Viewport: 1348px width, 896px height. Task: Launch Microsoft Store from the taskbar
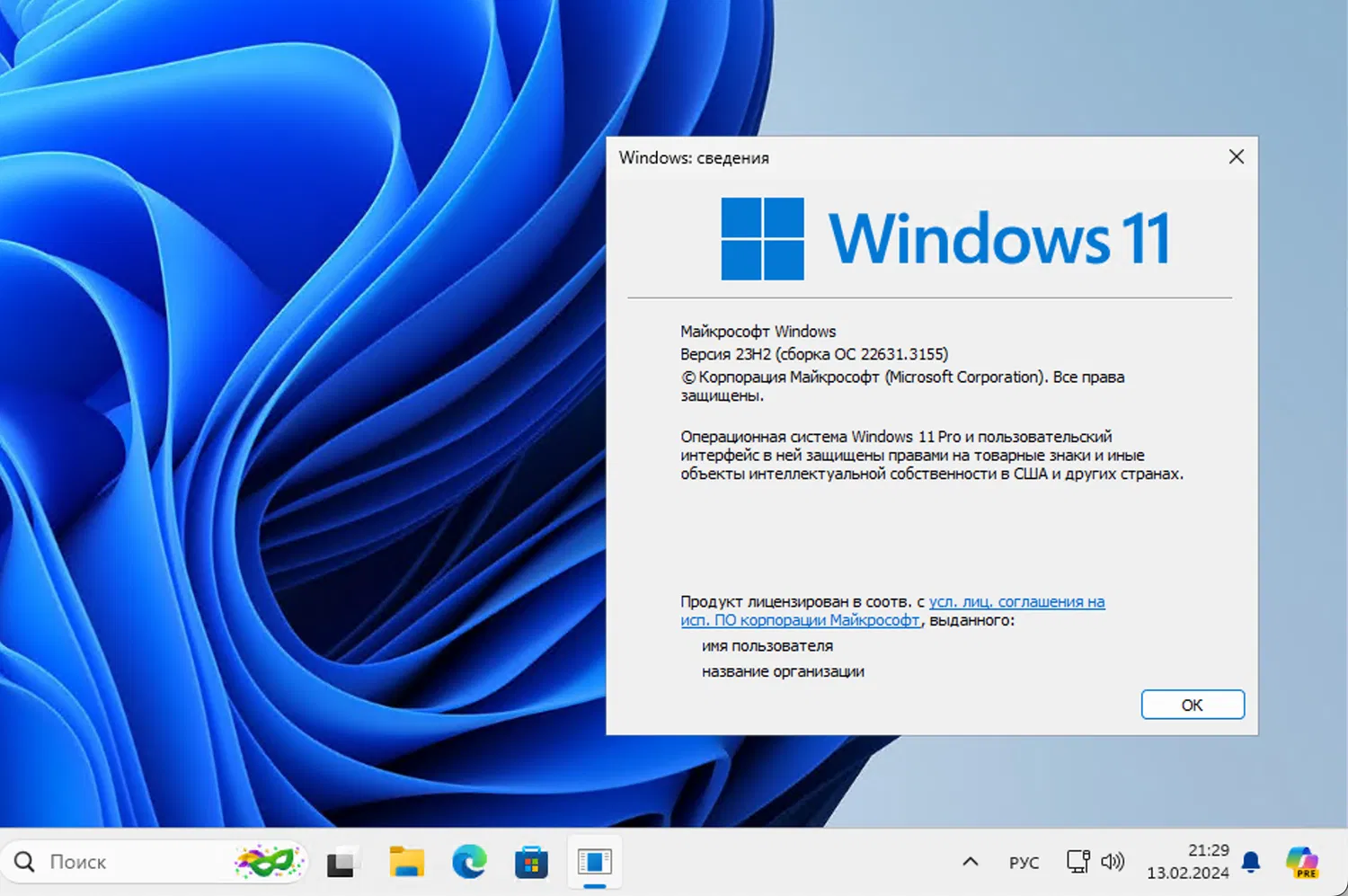point(531,862)
